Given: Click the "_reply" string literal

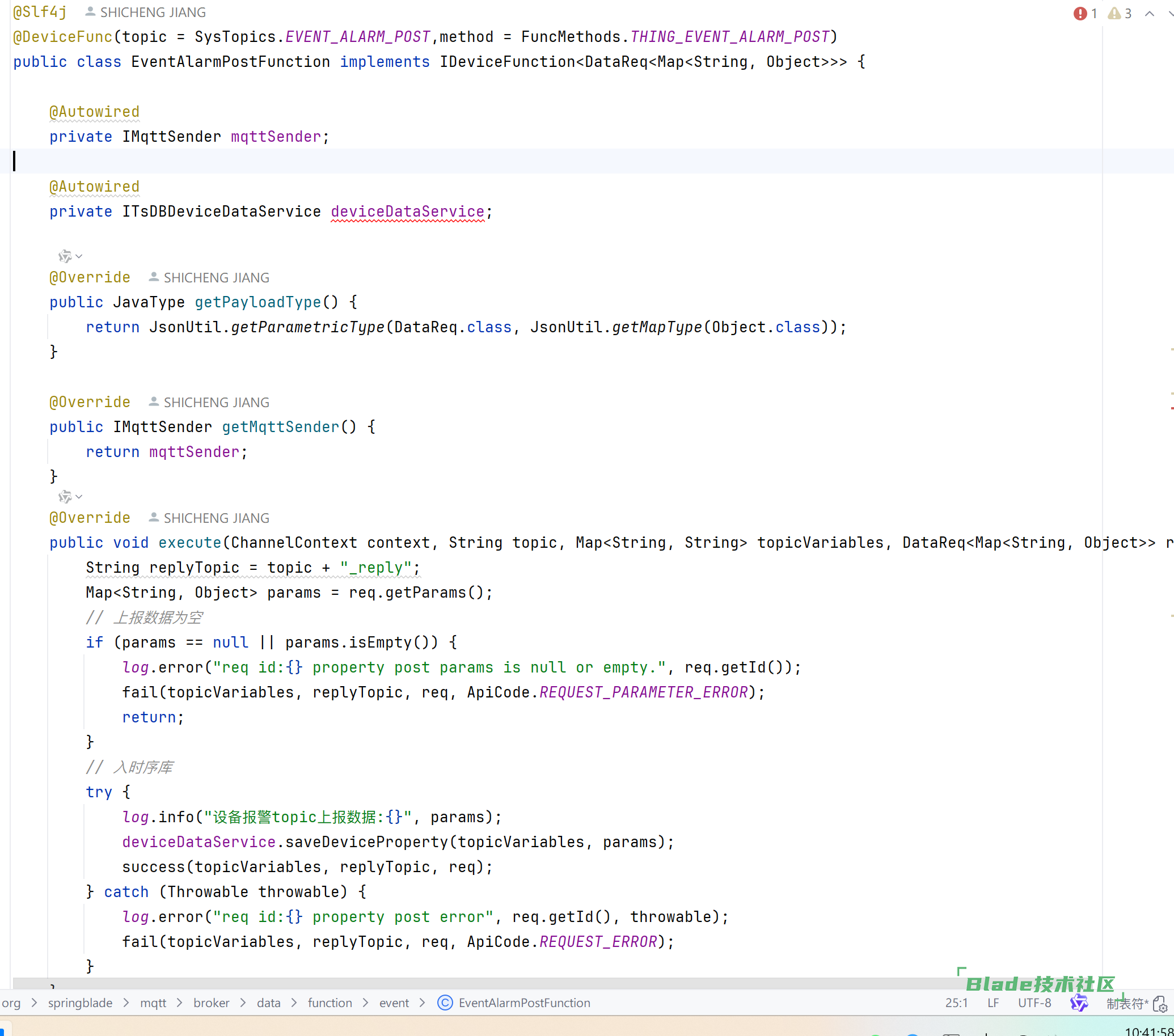Looking at the screenshot, I should tap(375, 568).
